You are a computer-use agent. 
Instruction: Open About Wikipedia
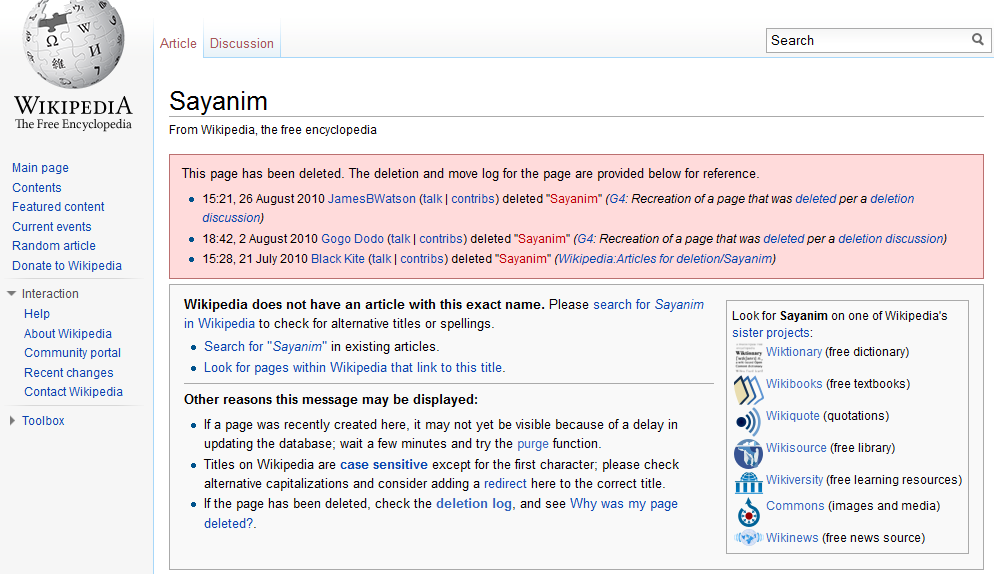[x=68, y=334]
